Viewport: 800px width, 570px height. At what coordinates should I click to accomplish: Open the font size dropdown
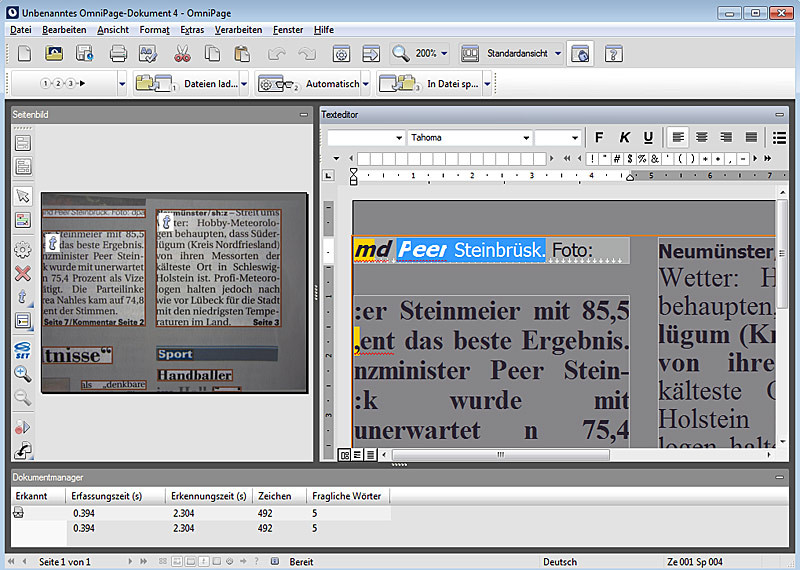pos(575,138)
